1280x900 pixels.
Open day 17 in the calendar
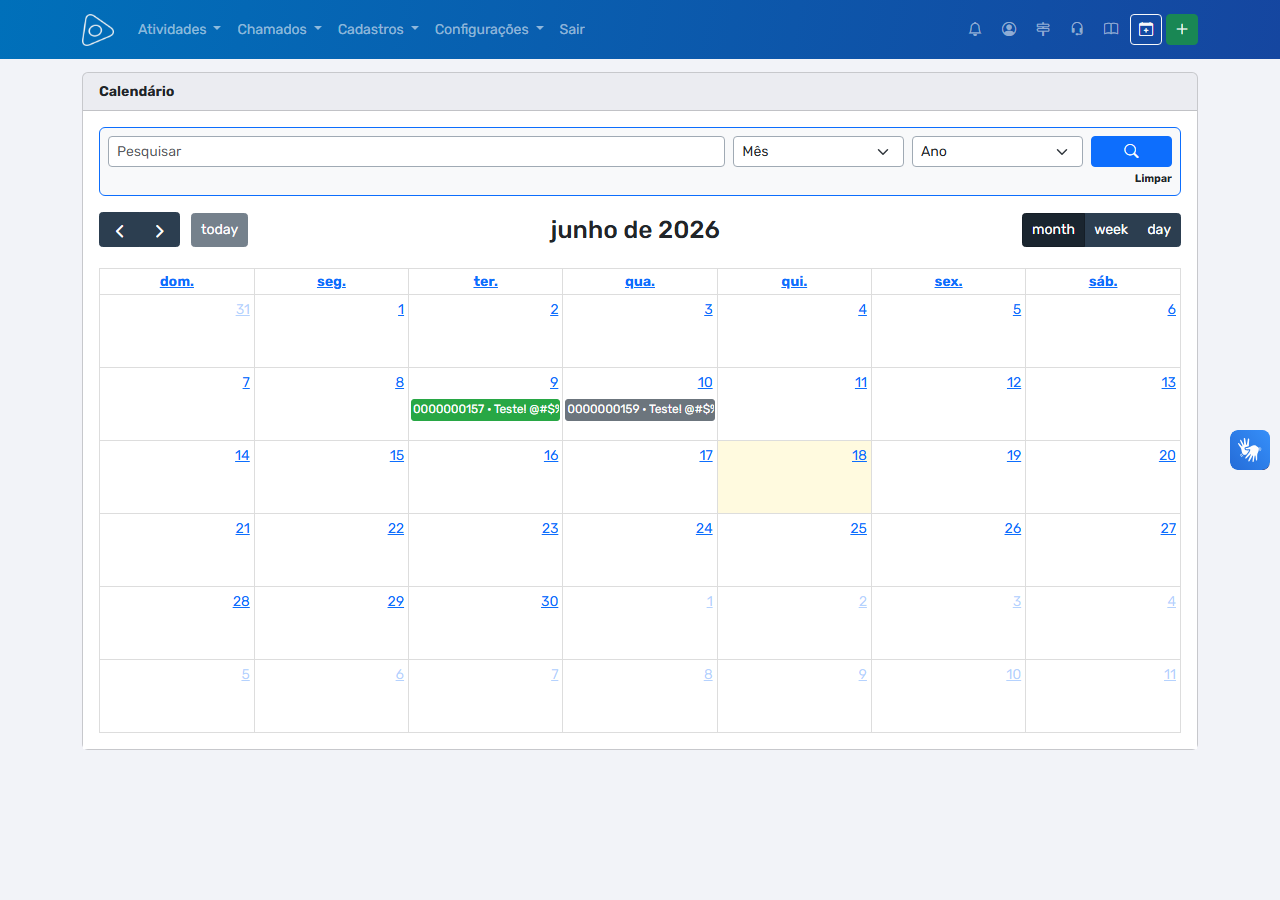tap(706, 456)
